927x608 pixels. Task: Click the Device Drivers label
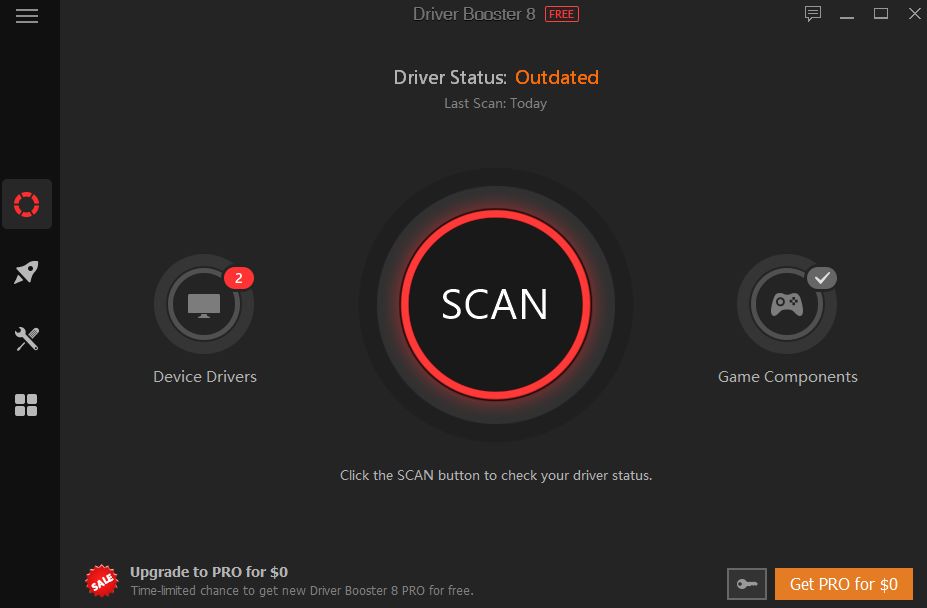click(205, 377)
